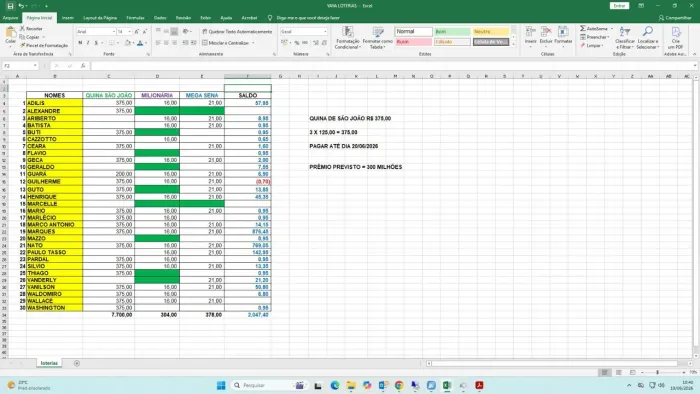Open the Fórmulas tab

click(x=135, y=18)
